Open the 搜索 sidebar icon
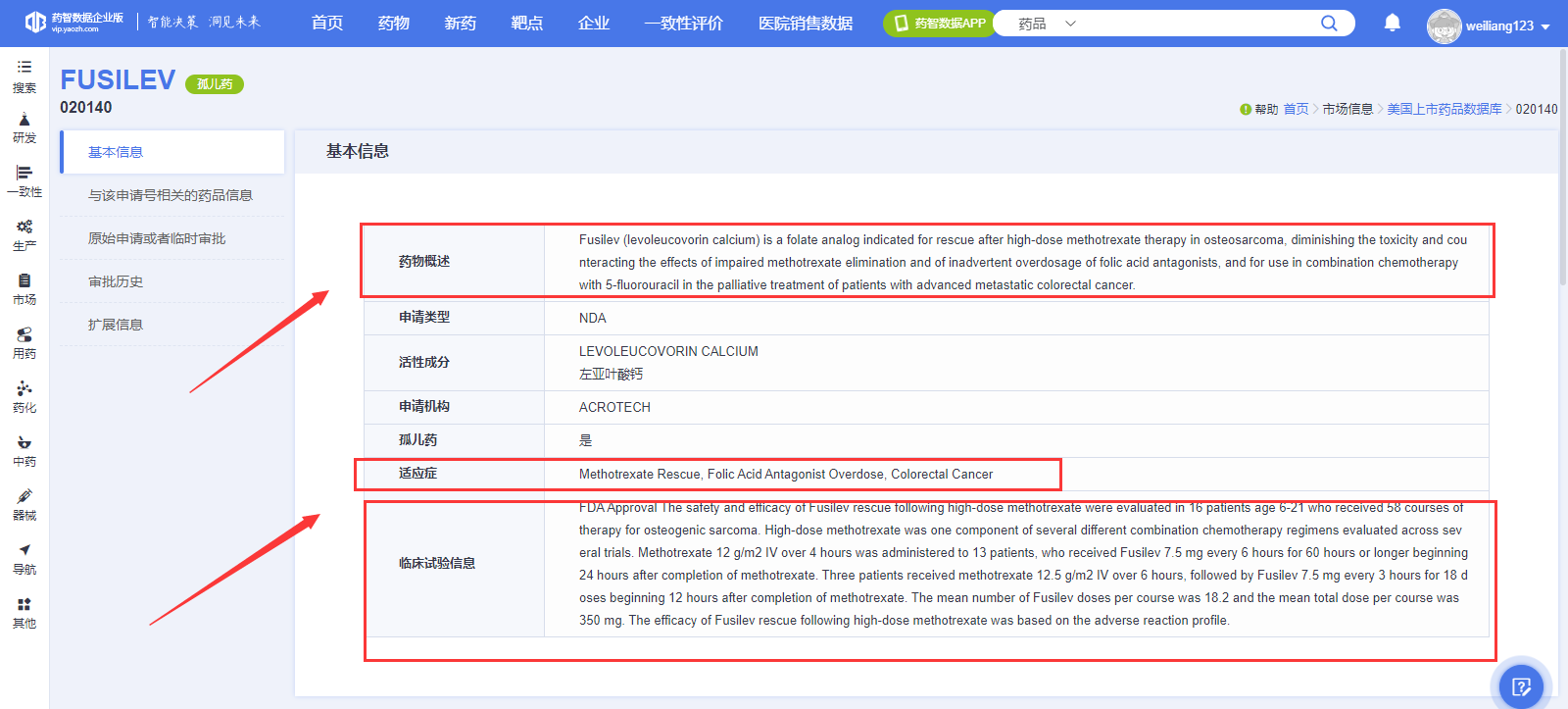 tap(24, 76)
